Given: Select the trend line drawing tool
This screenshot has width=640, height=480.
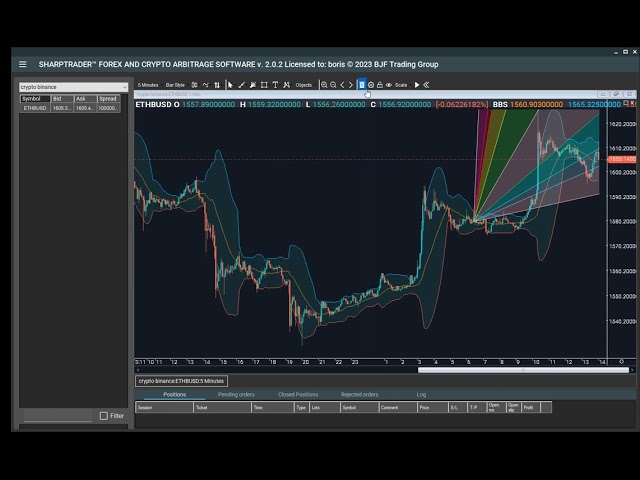Looking at the screenshot, I should [242, 85].
